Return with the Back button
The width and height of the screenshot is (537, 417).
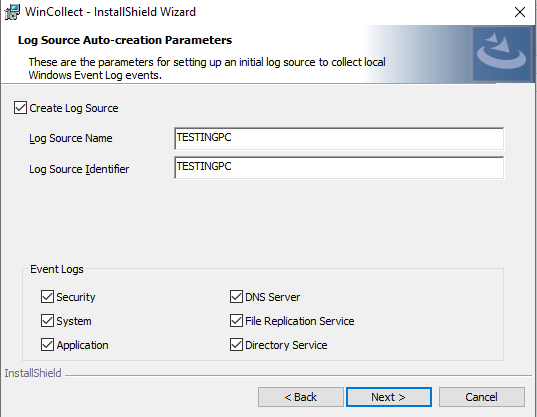pyautogui.click(x=301, y=397)
